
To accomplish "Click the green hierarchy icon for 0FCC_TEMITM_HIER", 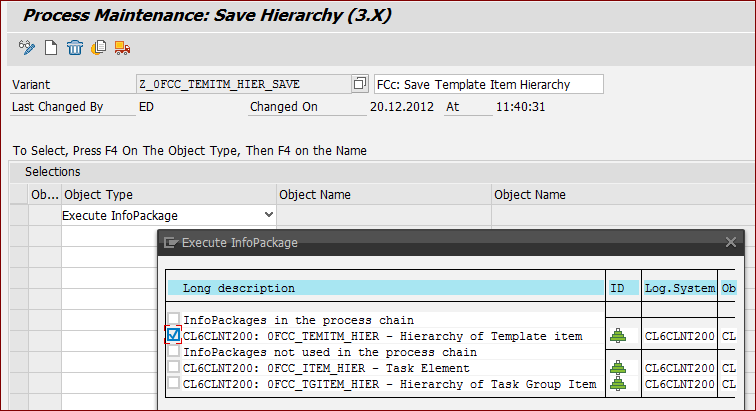I will point(618,336).
